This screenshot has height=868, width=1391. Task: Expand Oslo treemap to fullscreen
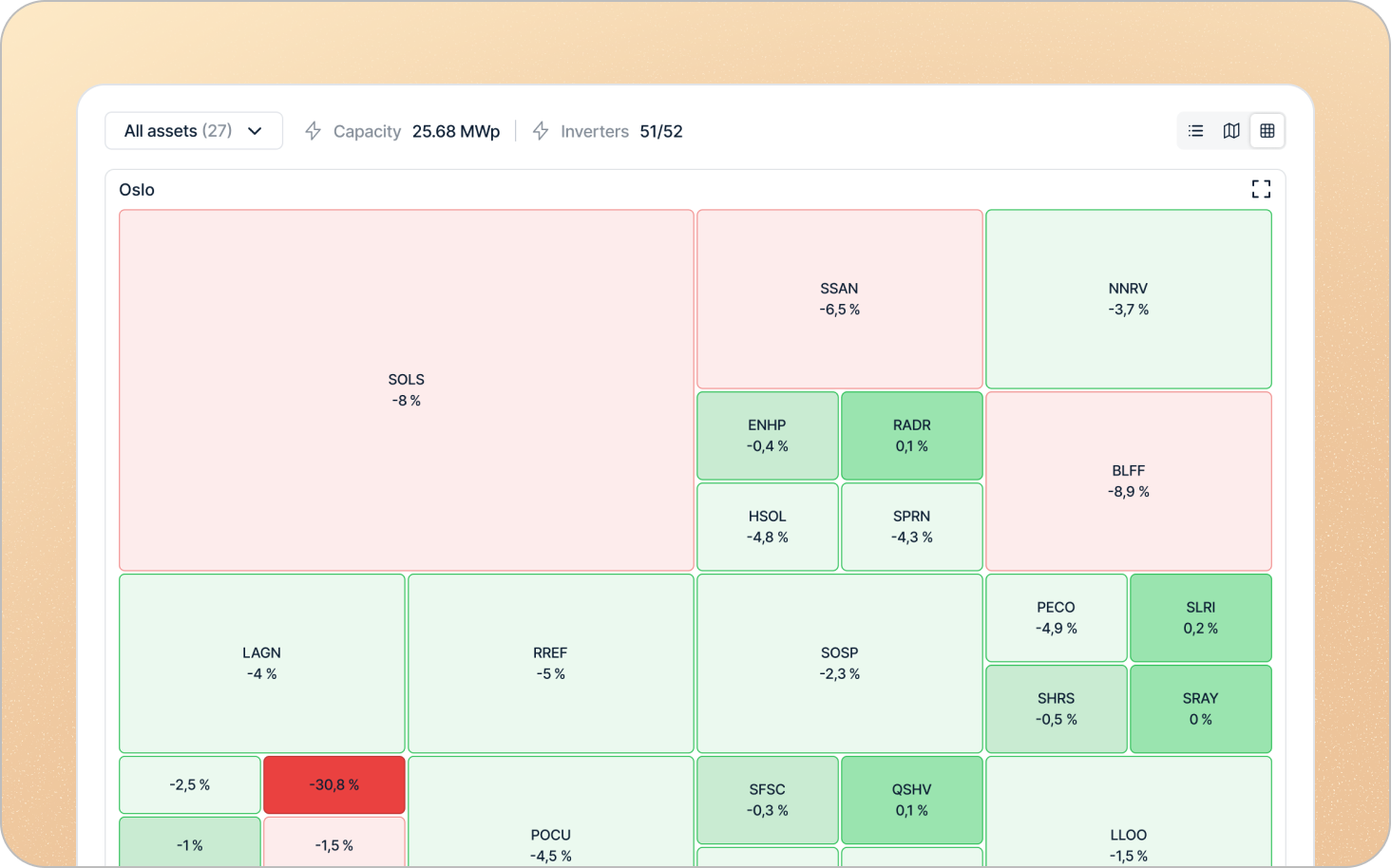tap(1261, 189)
